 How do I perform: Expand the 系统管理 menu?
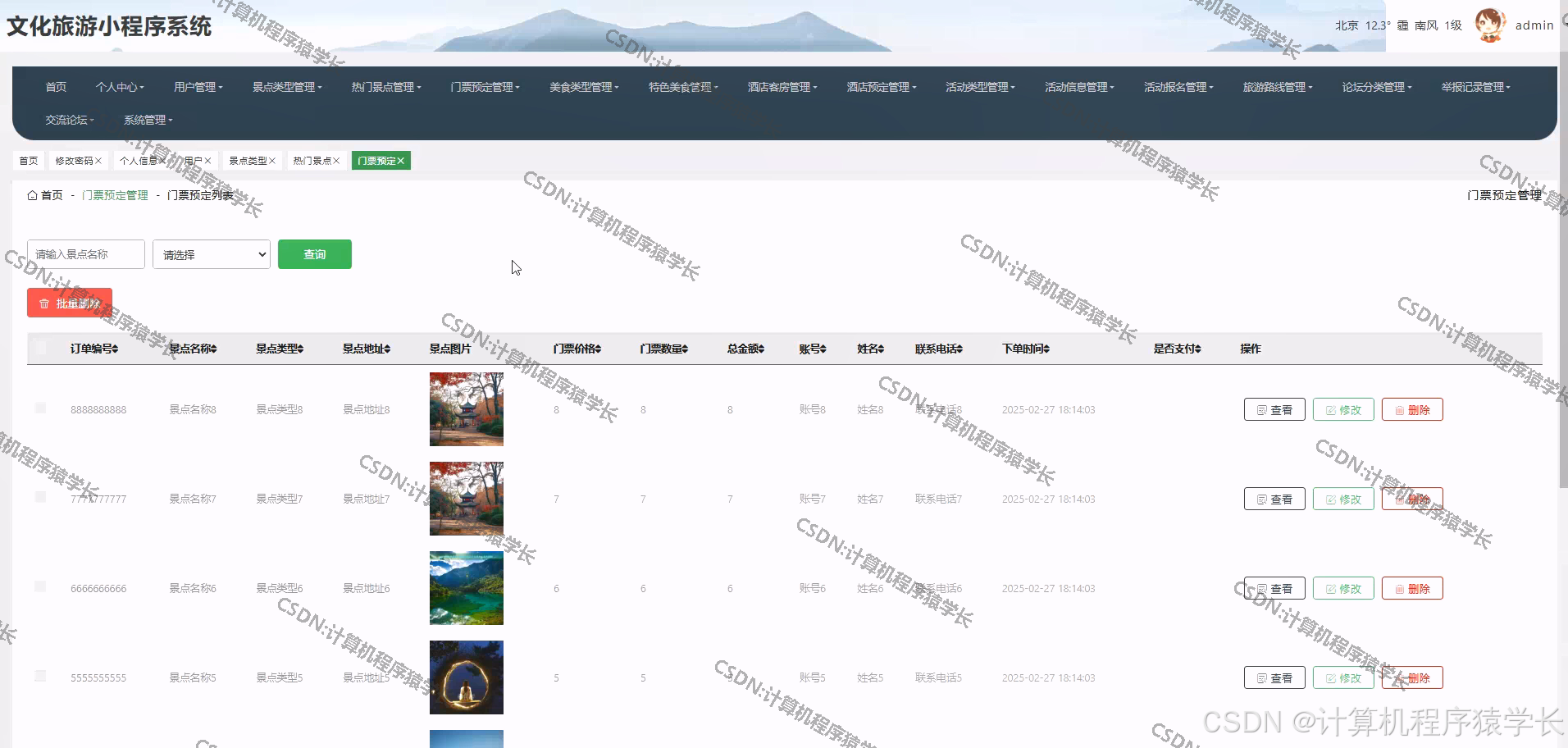148,120
